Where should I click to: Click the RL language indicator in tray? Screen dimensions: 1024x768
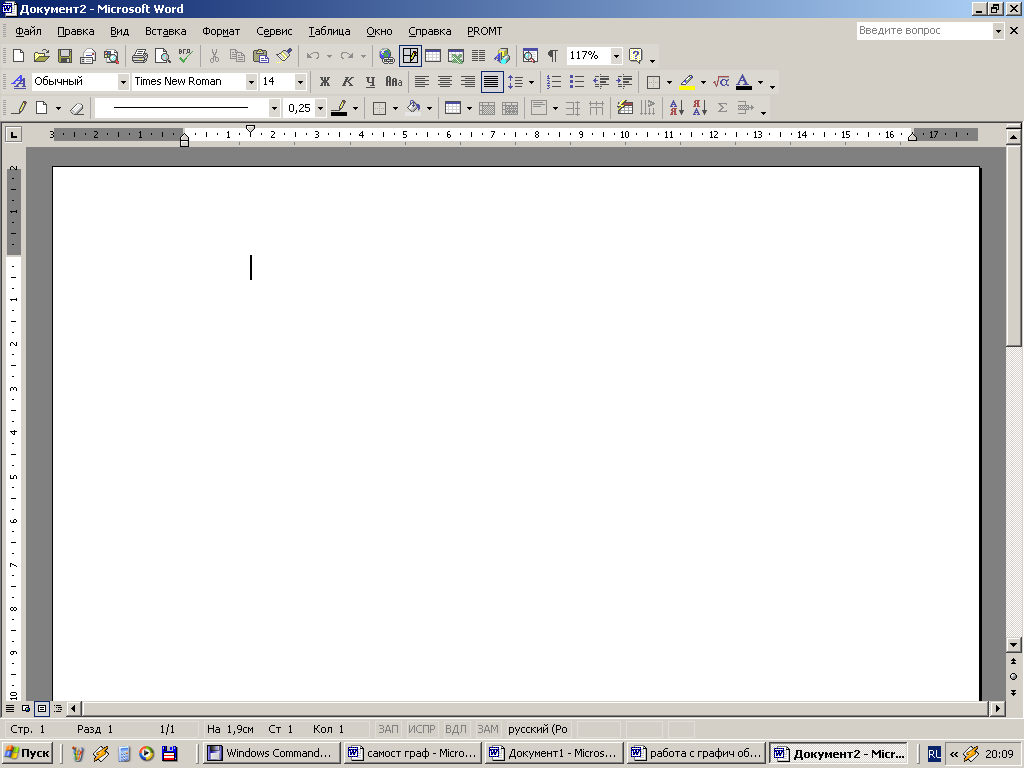pyautogui.click(x=935, y=754)
